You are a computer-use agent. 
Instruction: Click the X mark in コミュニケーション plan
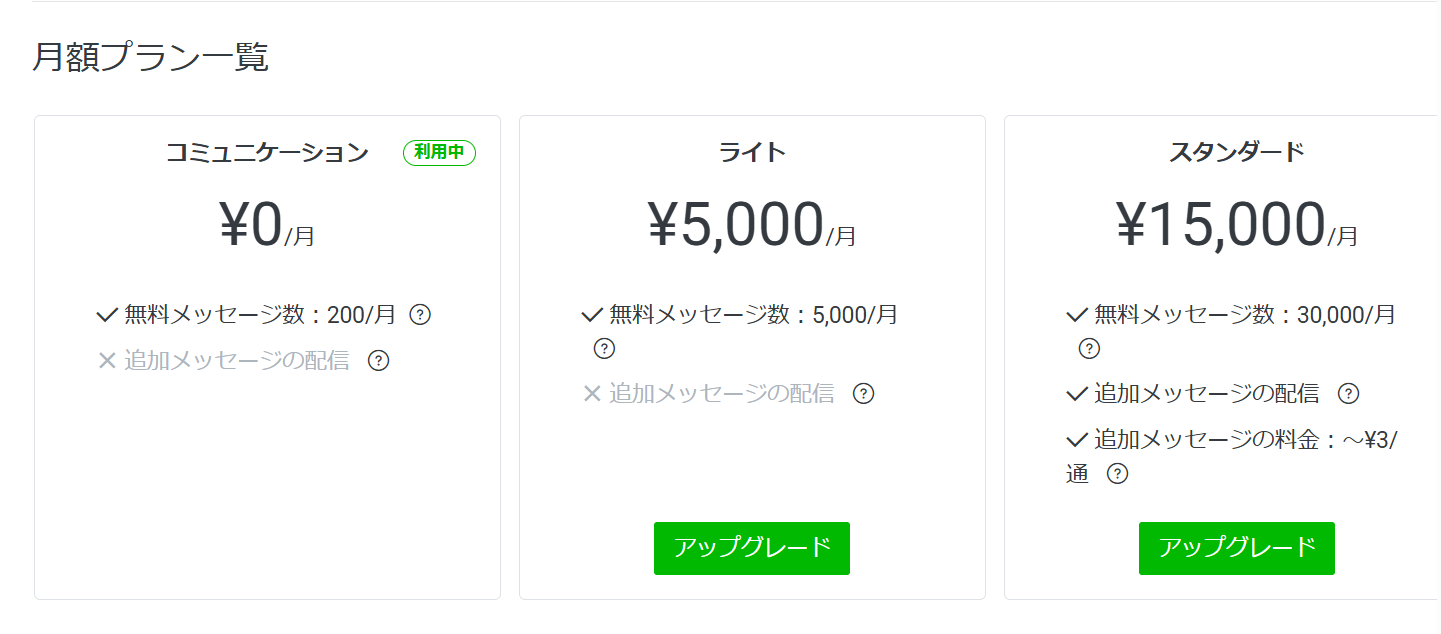click(107, 361)
